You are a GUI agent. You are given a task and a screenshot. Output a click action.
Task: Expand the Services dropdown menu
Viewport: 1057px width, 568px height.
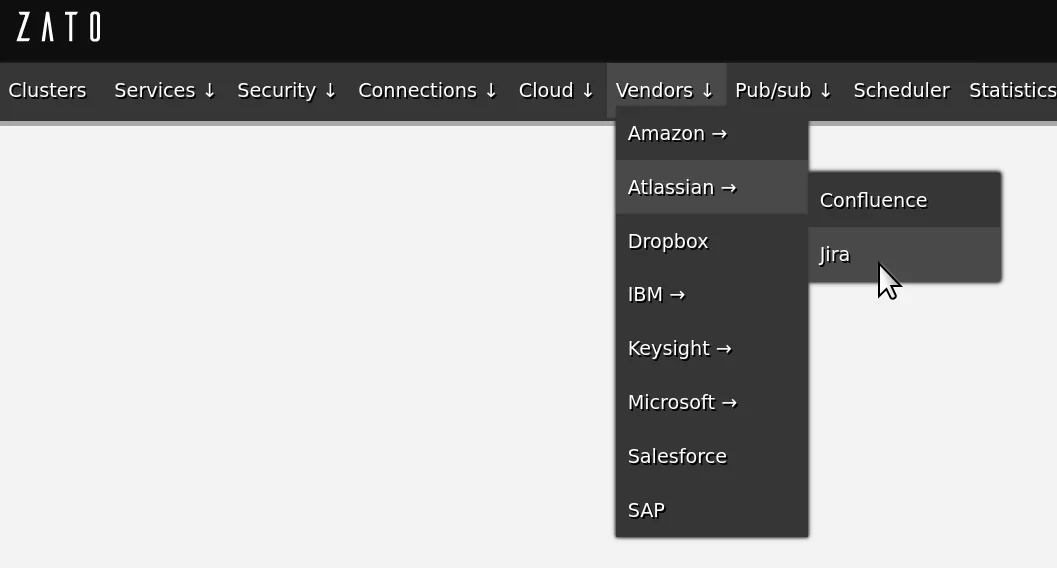click(165, 91)
